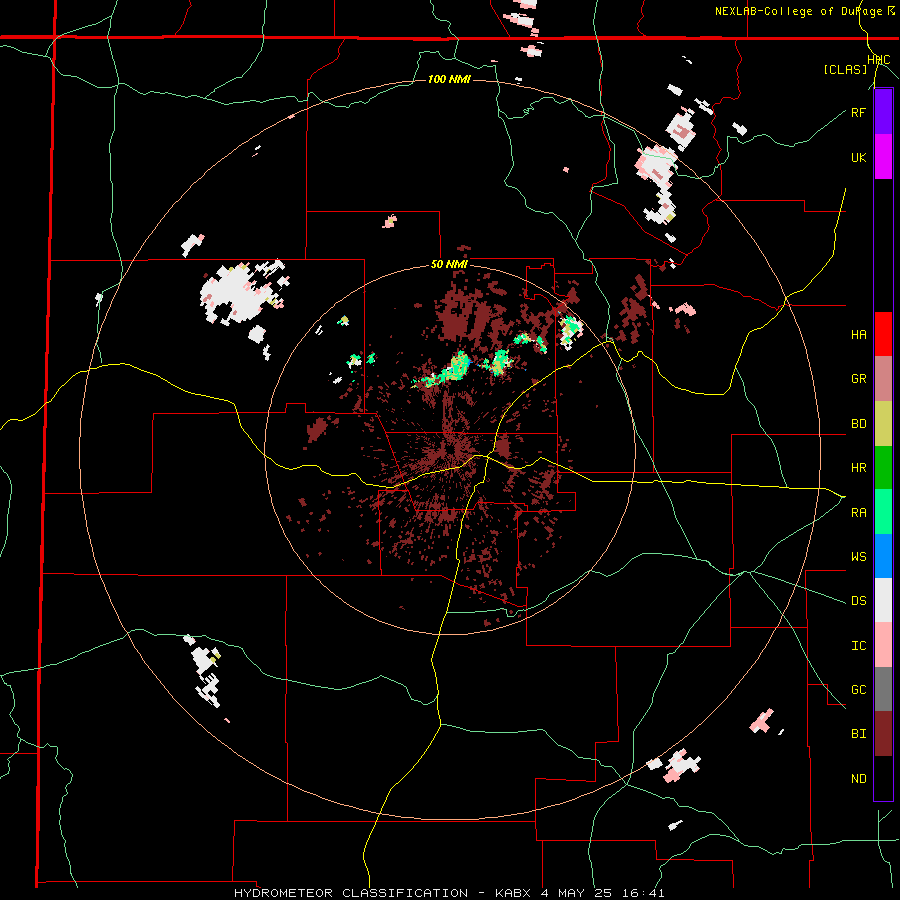Click the UK magenta legend swatch
The image size is (900, 900).
click(x=883, y=157)
